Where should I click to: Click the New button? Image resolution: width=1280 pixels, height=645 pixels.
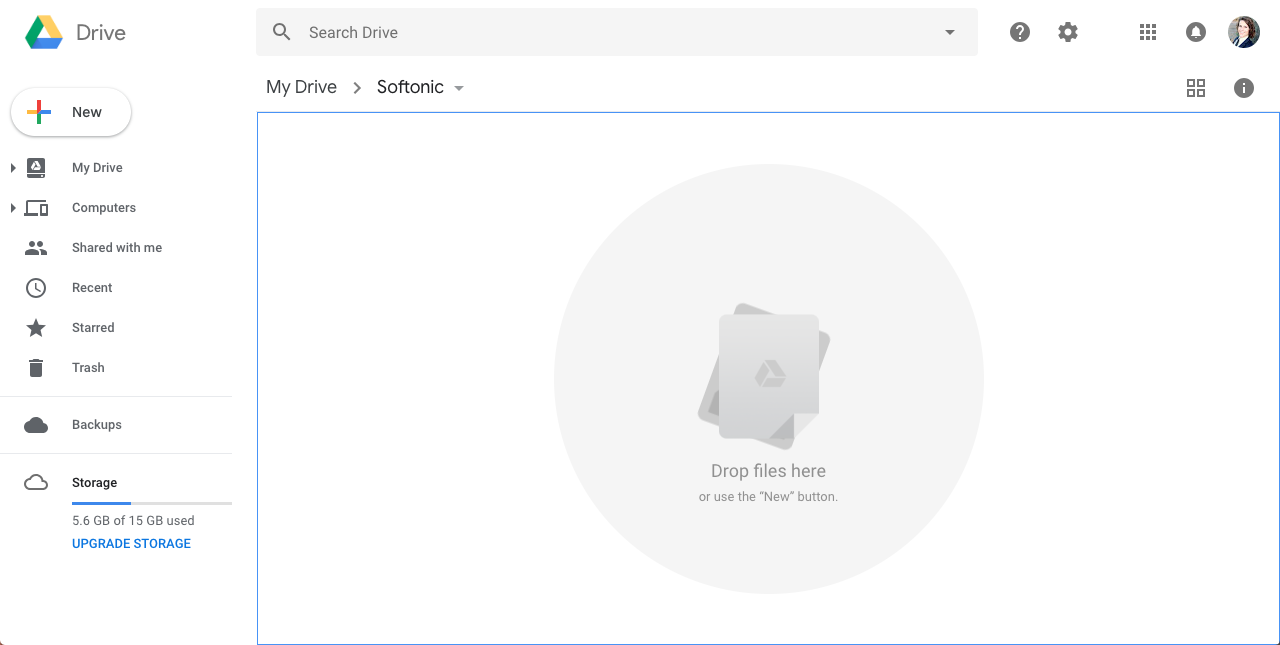70,112
